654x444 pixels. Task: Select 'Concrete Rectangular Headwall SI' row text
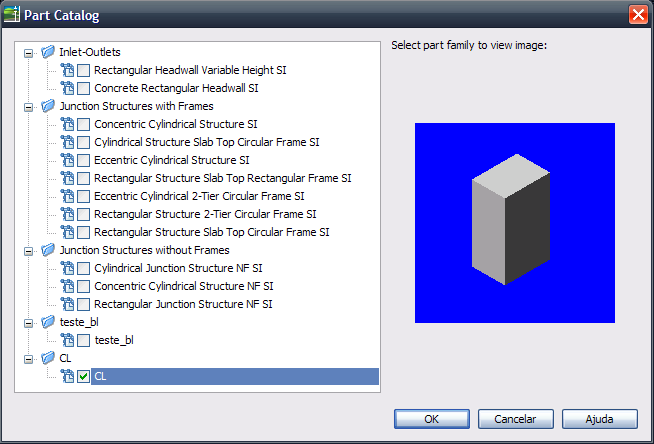coord(176,88)
